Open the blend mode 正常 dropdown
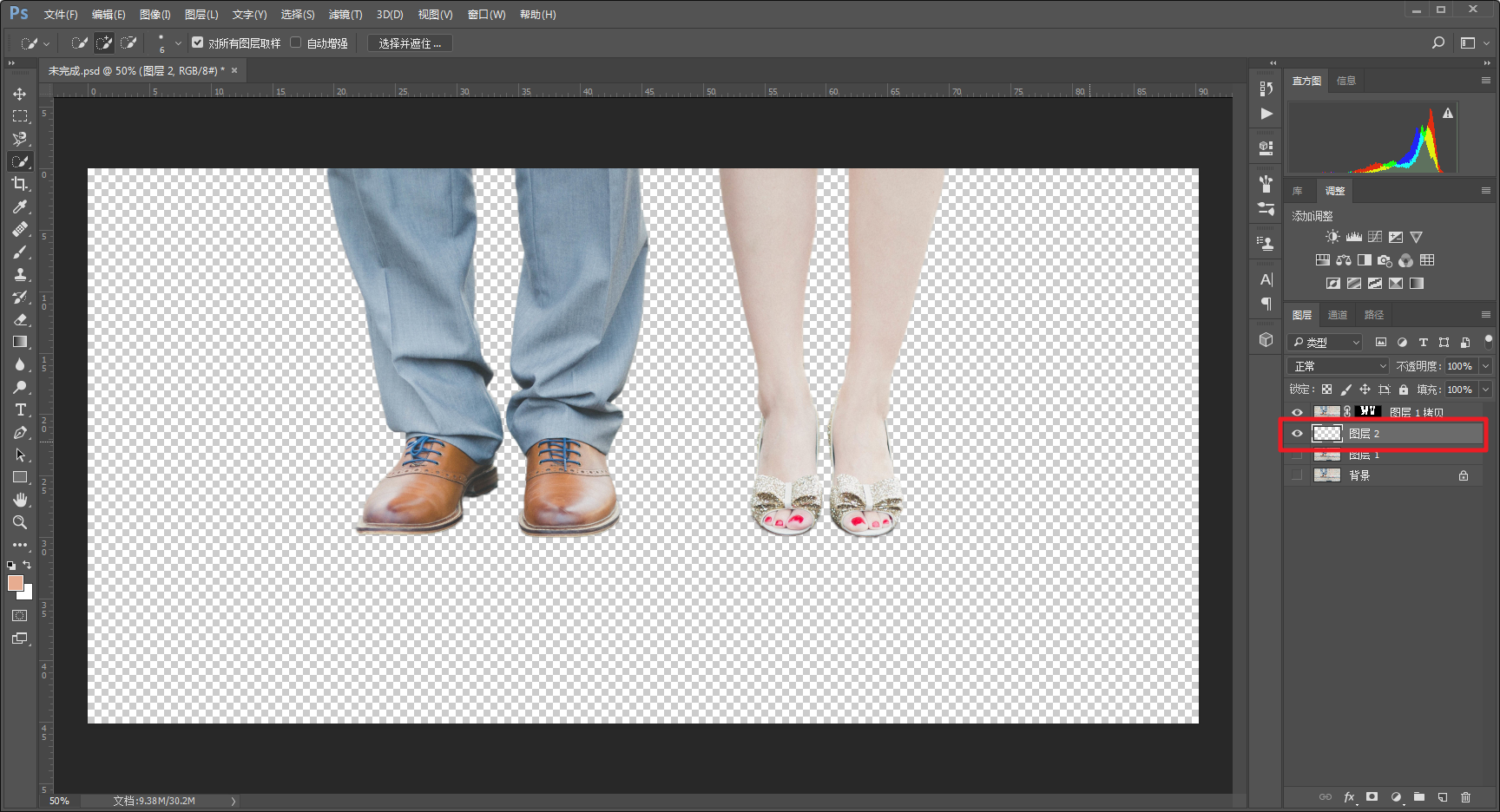 pos(1338,366)
